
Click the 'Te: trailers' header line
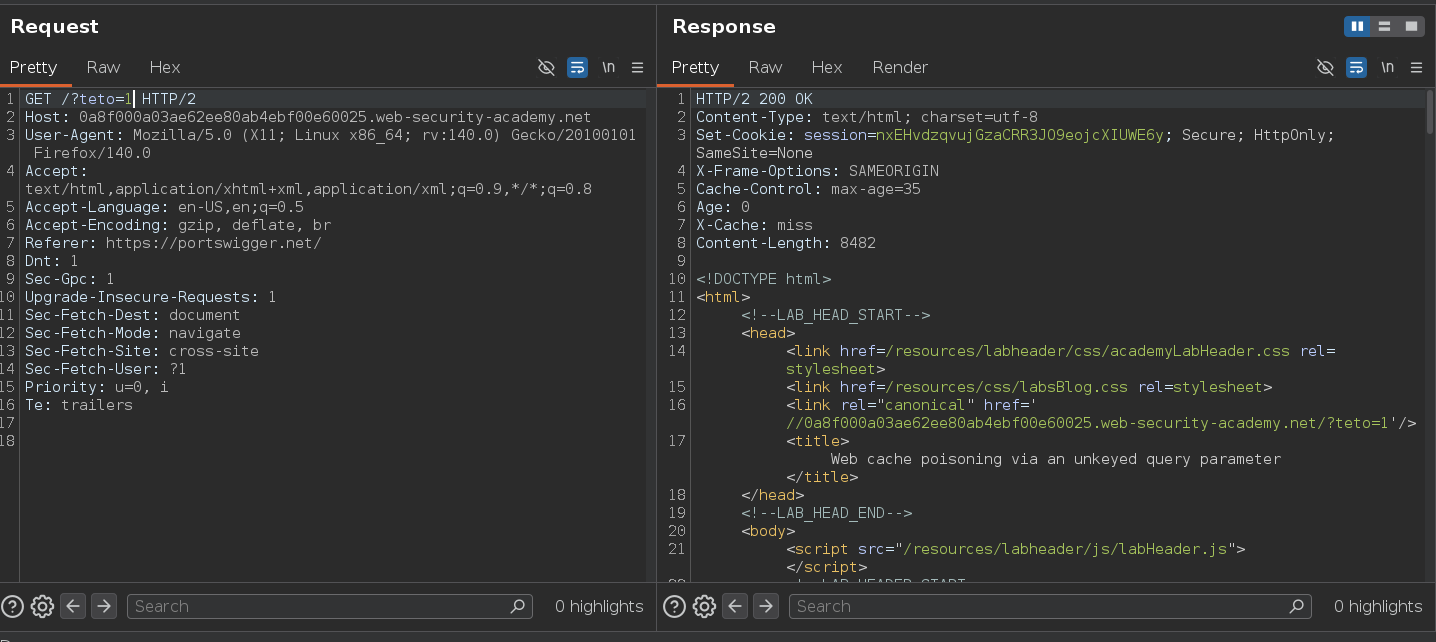(79, 405)
